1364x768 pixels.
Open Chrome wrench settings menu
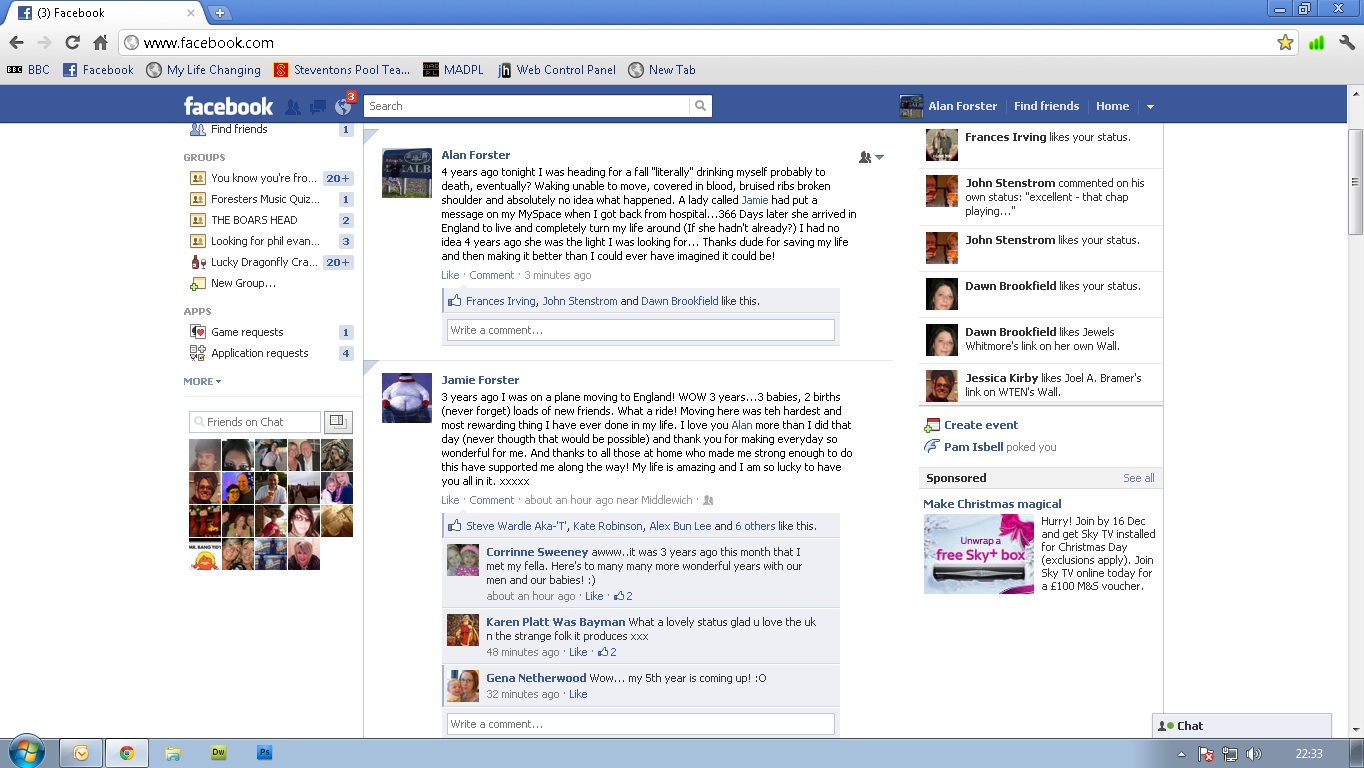1346,43
